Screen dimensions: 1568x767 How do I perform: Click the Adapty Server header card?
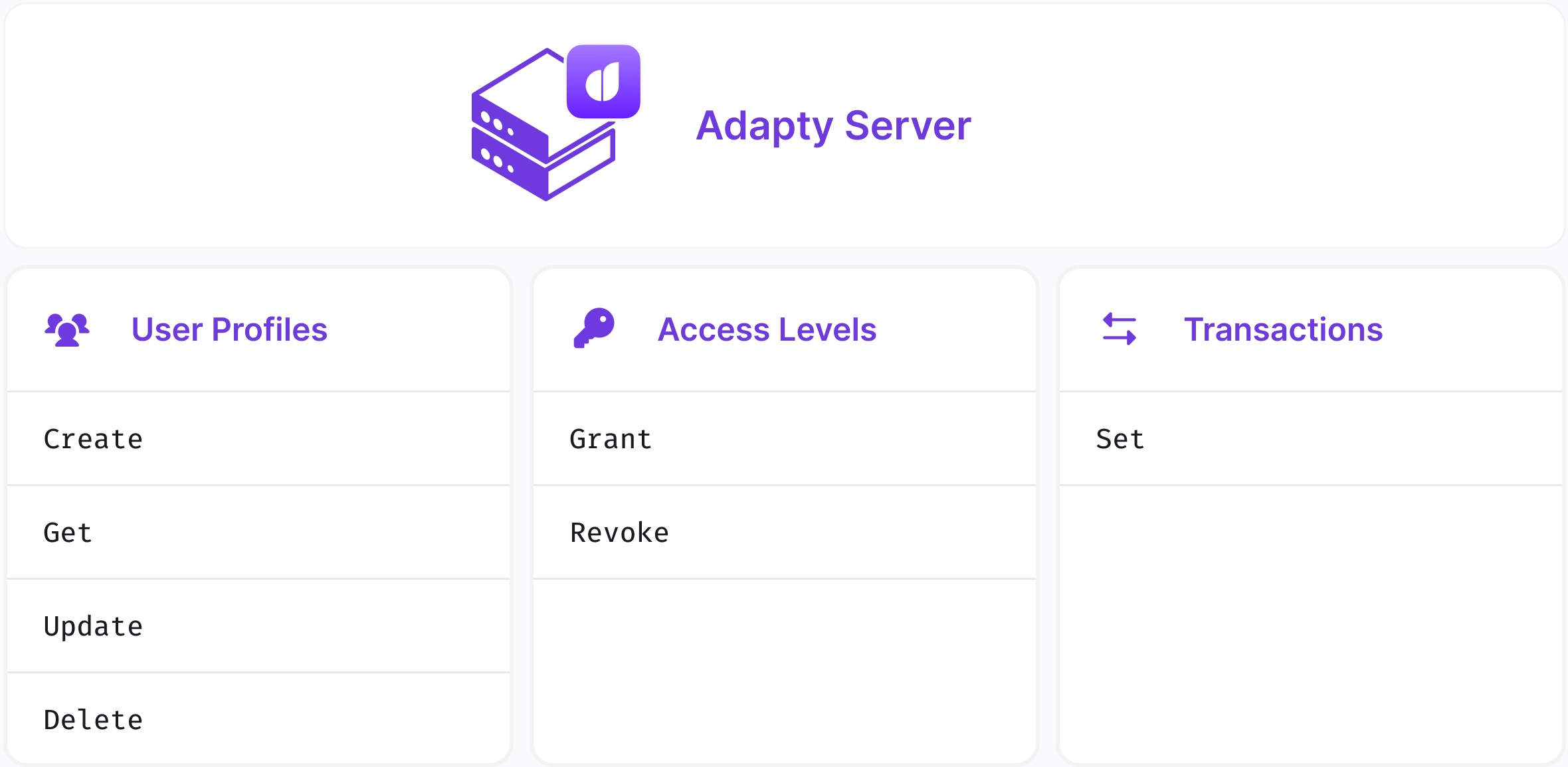click(x=1196, y=126)
